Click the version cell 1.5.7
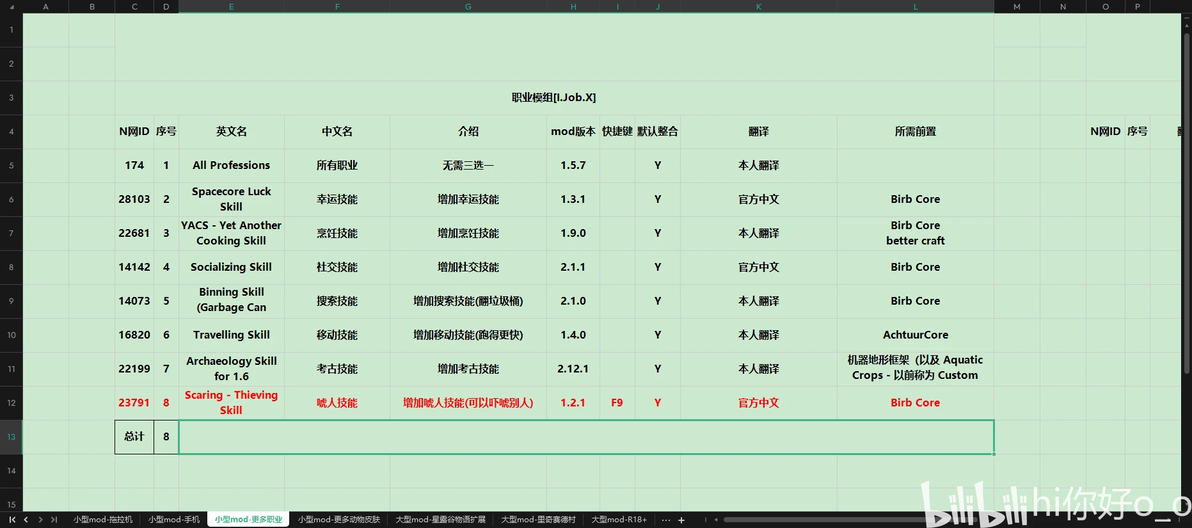The width and height of the screenshot is (1192, 528). tap(573, 165)
